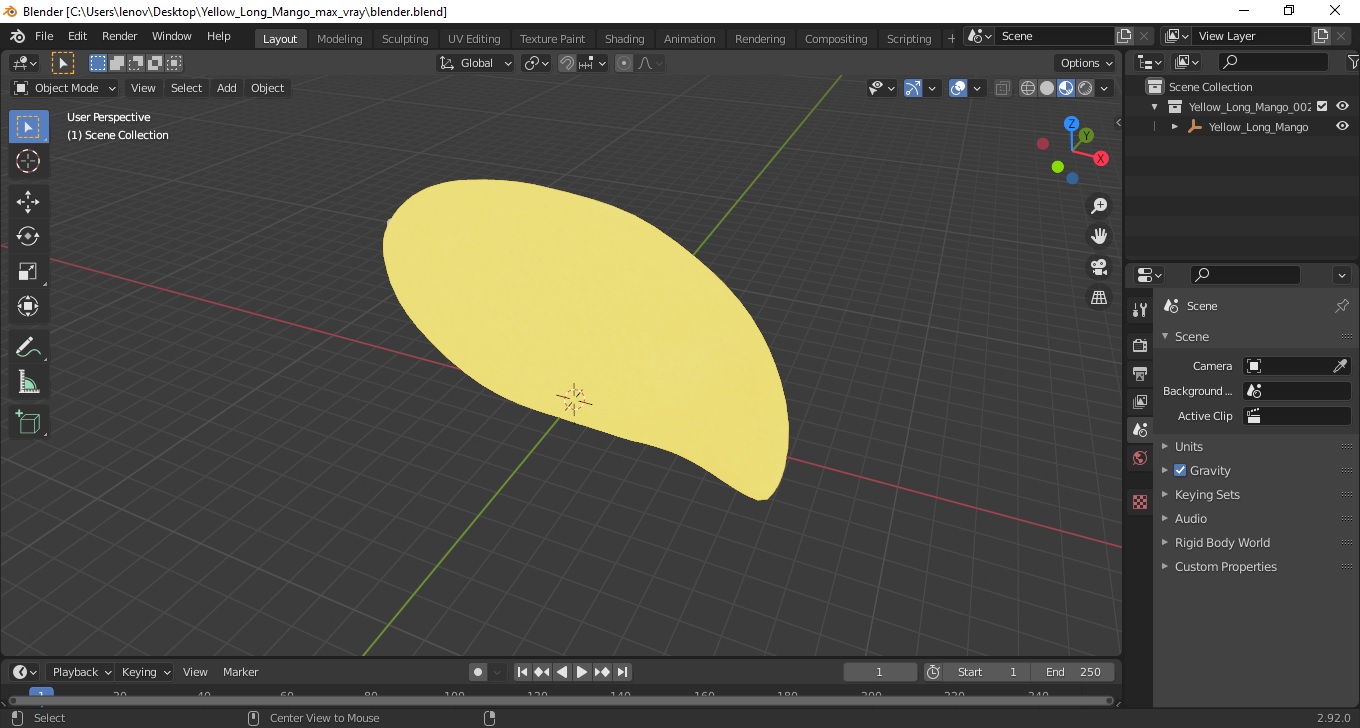Click the Move View hand icon

[1099, 236]
